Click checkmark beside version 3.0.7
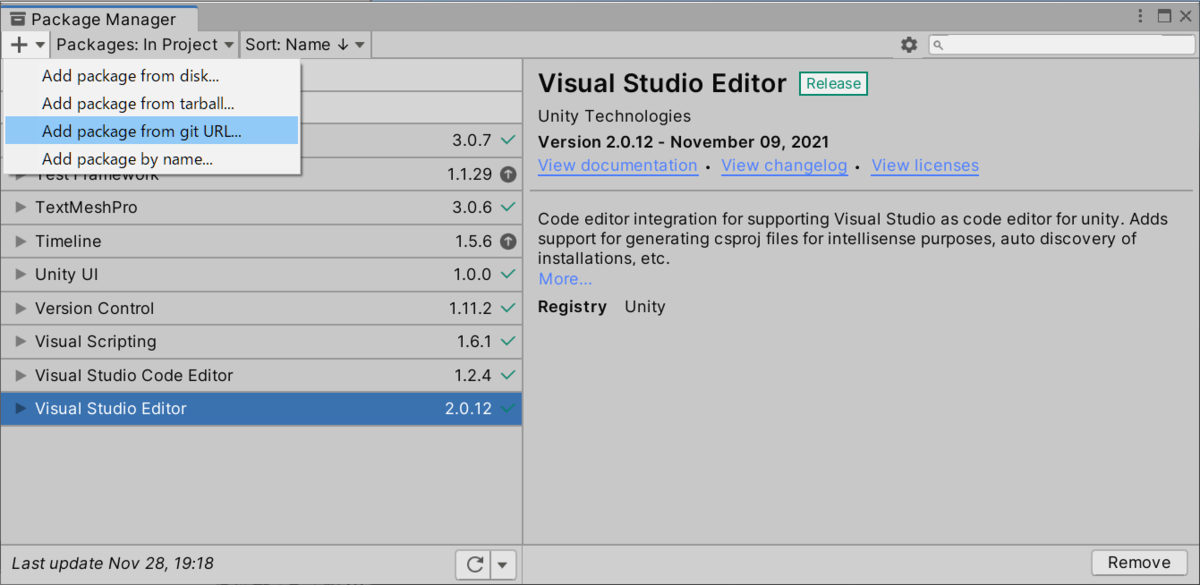Screen dimensions: 1200x585 [508, 140]
